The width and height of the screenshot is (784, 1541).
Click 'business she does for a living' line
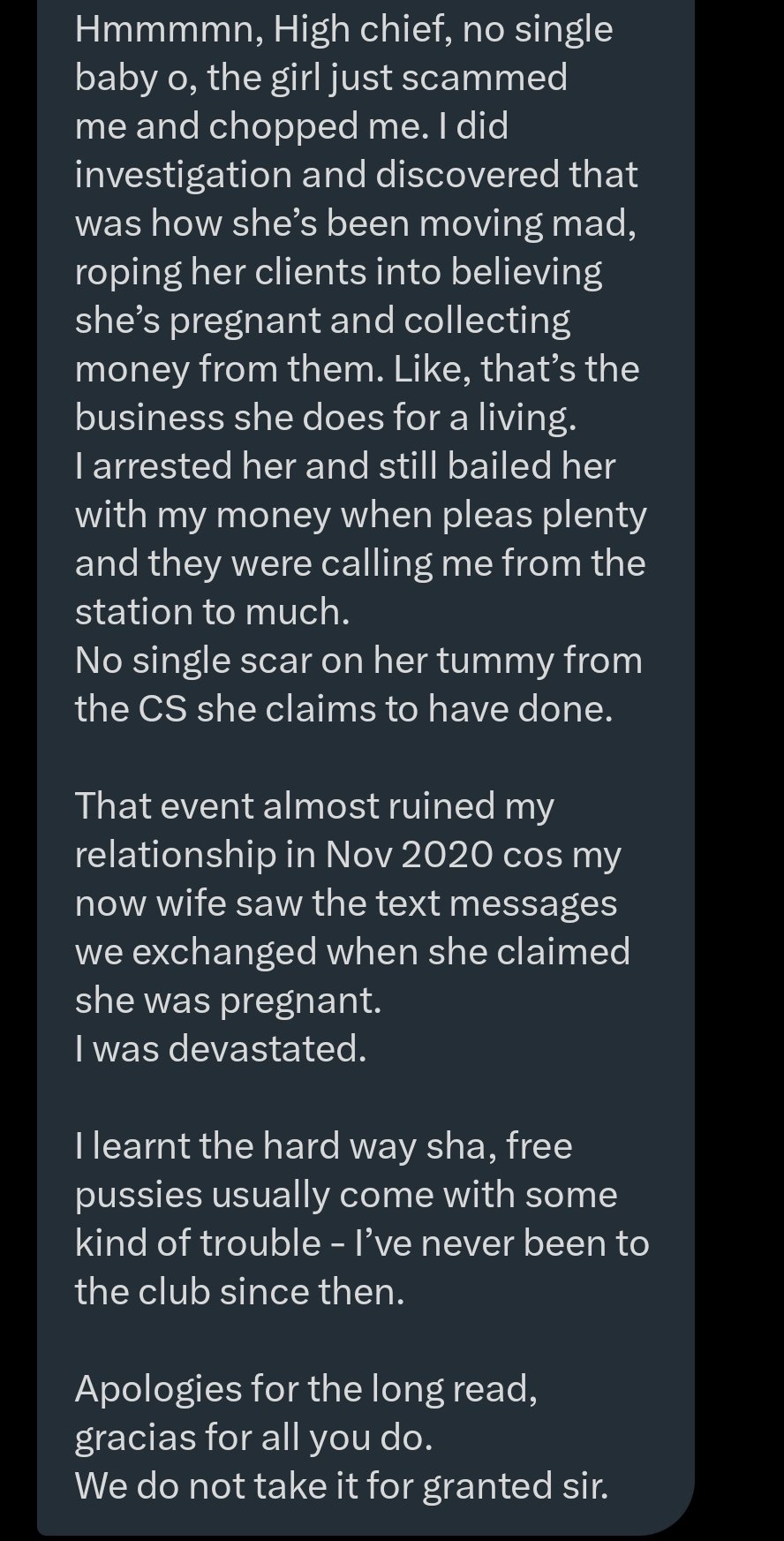click(325, 418)
